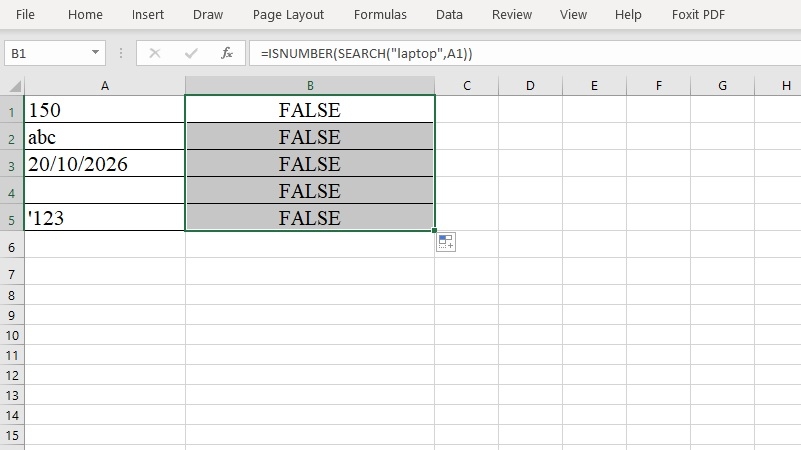Select row 12 header
801x450 pixels.
(x=12, y=375)
